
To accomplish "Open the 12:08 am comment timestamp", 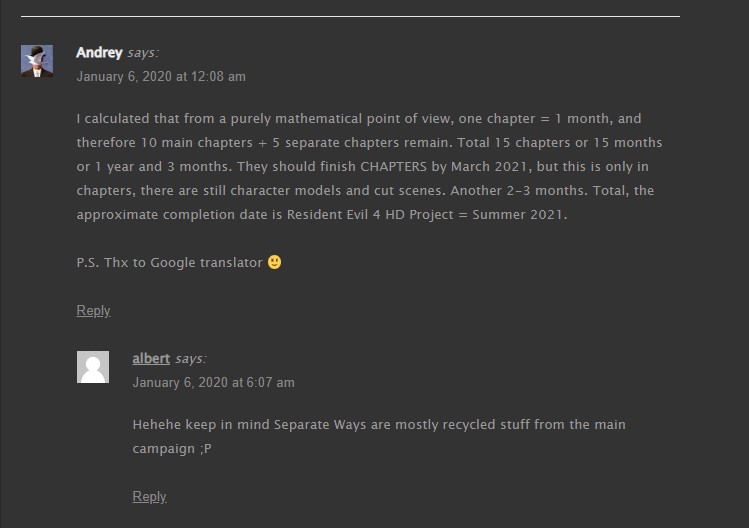I will click(161, 76).
